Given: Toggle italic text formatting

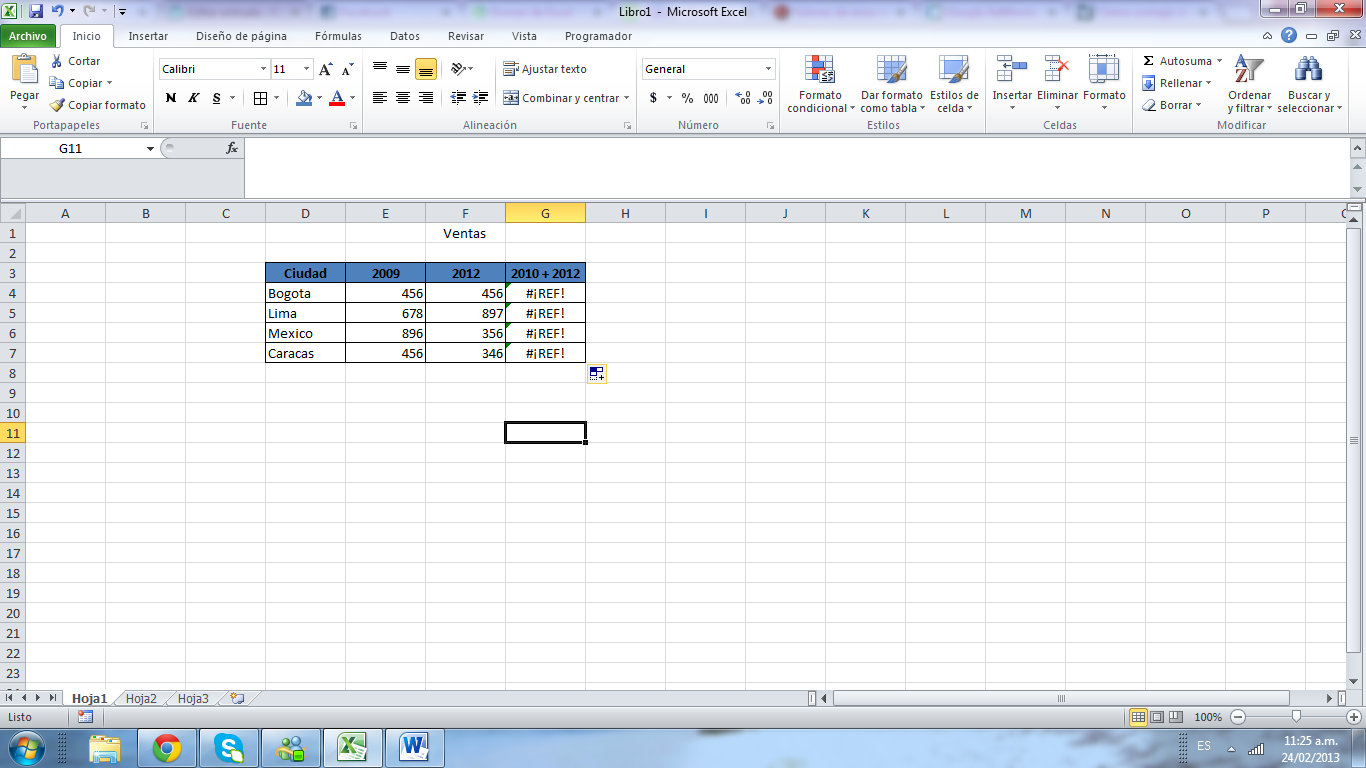Looking at the screenshot, I should coord(194,98).
